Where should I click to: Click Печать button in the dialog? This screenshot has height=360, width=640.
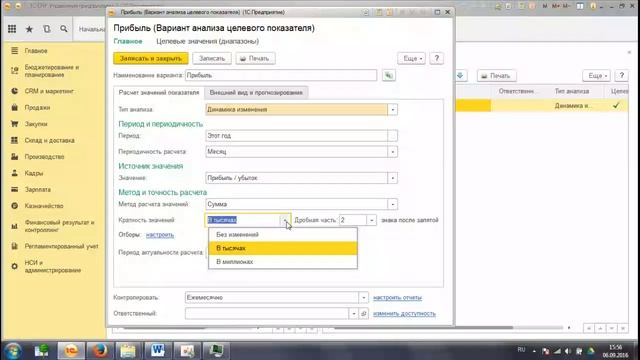[255, 58]
